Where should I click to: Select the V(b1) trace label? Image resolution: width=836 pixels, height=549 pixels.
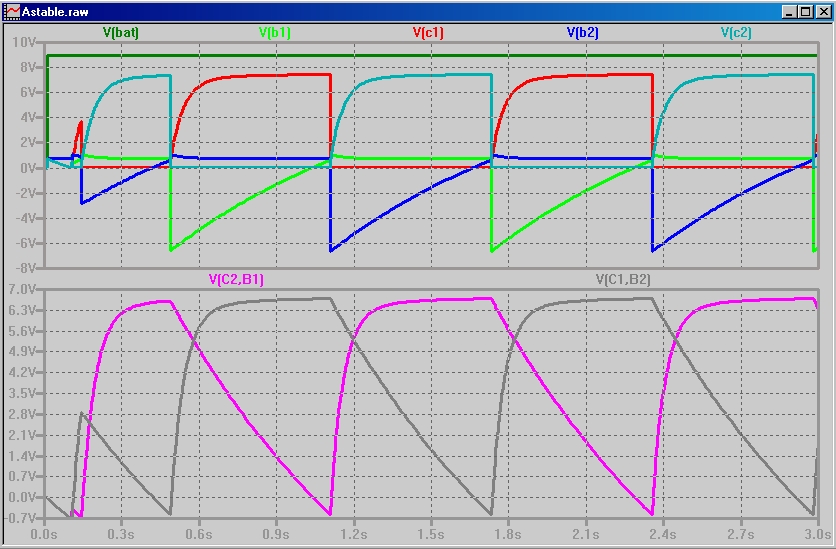click(275, 33)
